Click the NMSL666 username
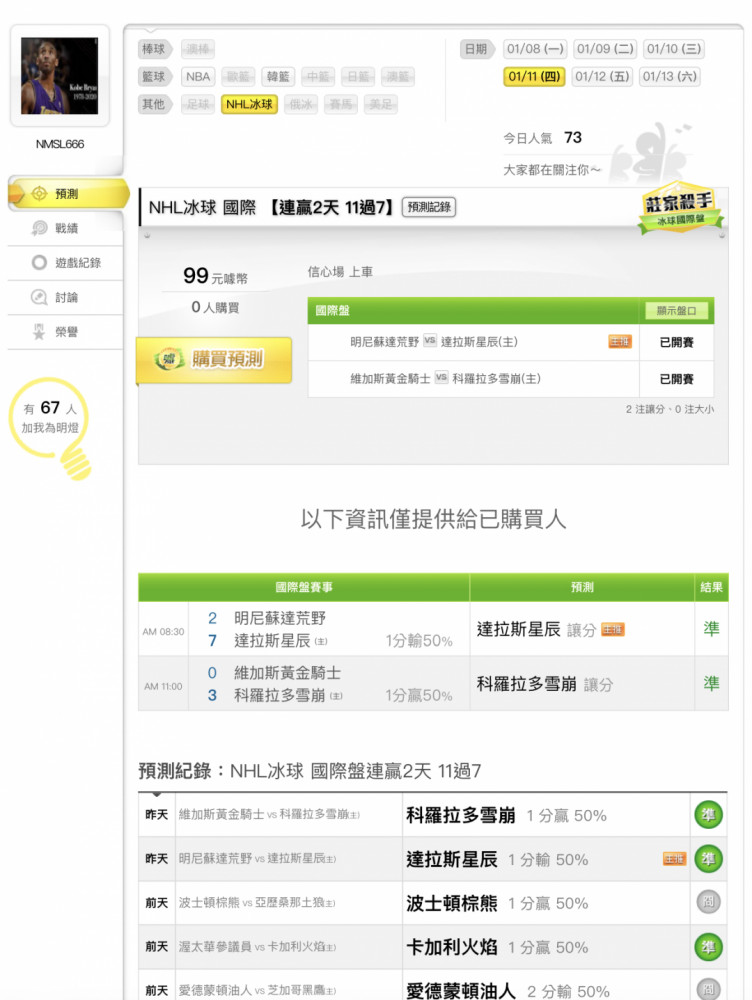 point(59,144)
